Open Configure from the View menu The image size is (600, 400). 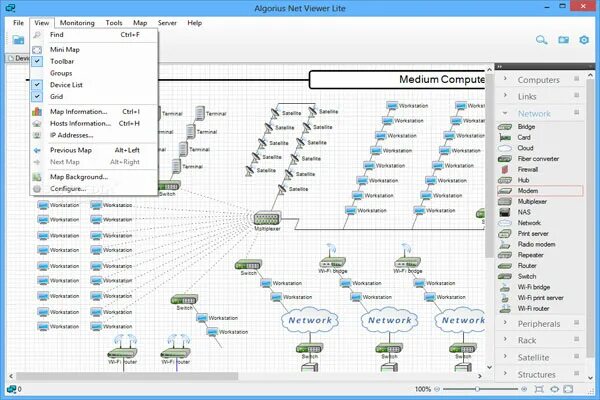click(94, 189)
